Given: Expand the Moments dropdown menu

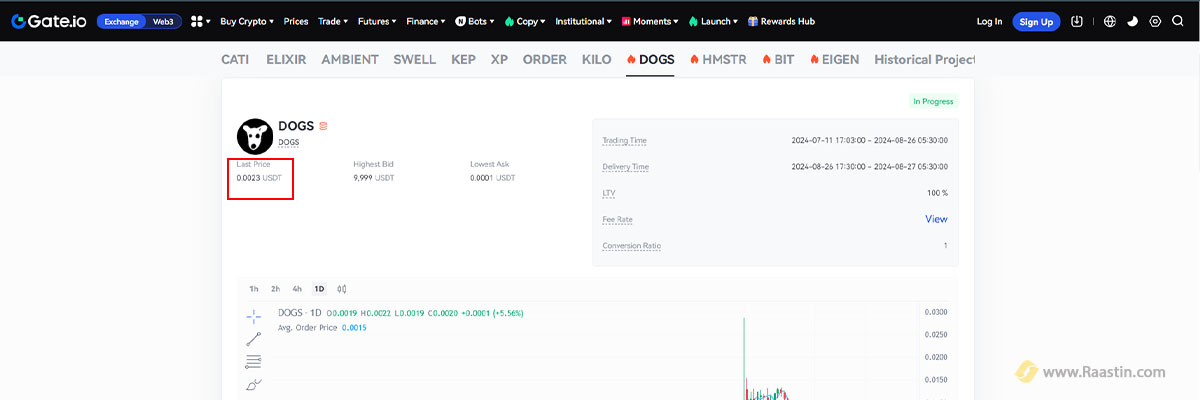Looking at the screenshot, I should 651,21.
